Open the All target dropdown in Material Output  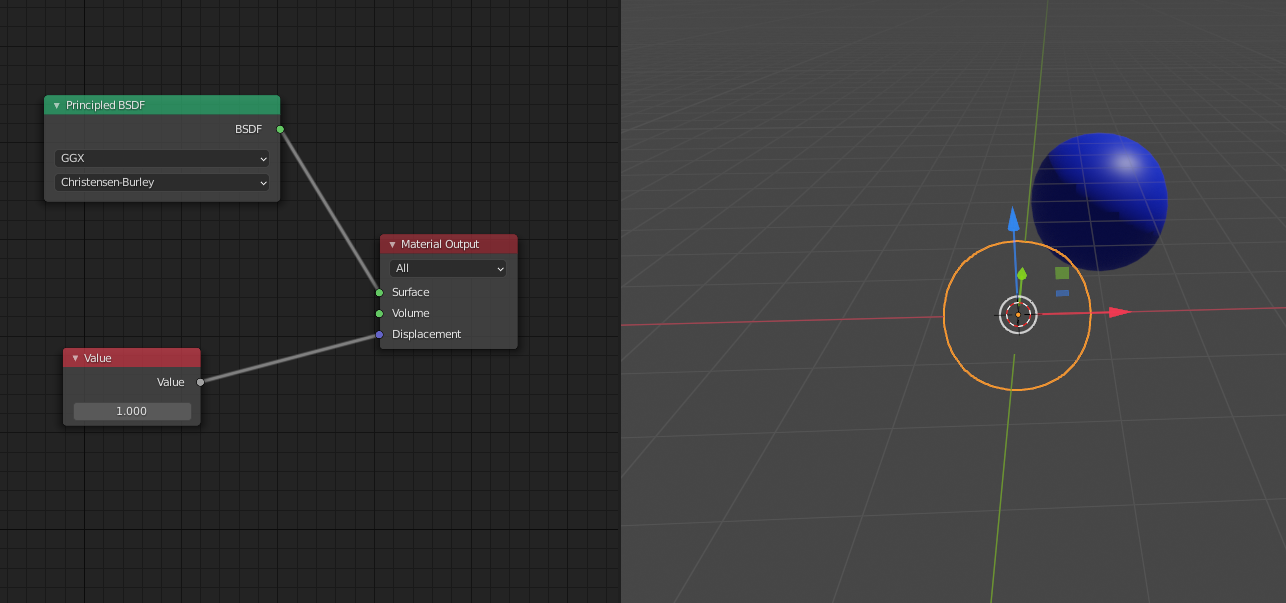tap(448, 268)
